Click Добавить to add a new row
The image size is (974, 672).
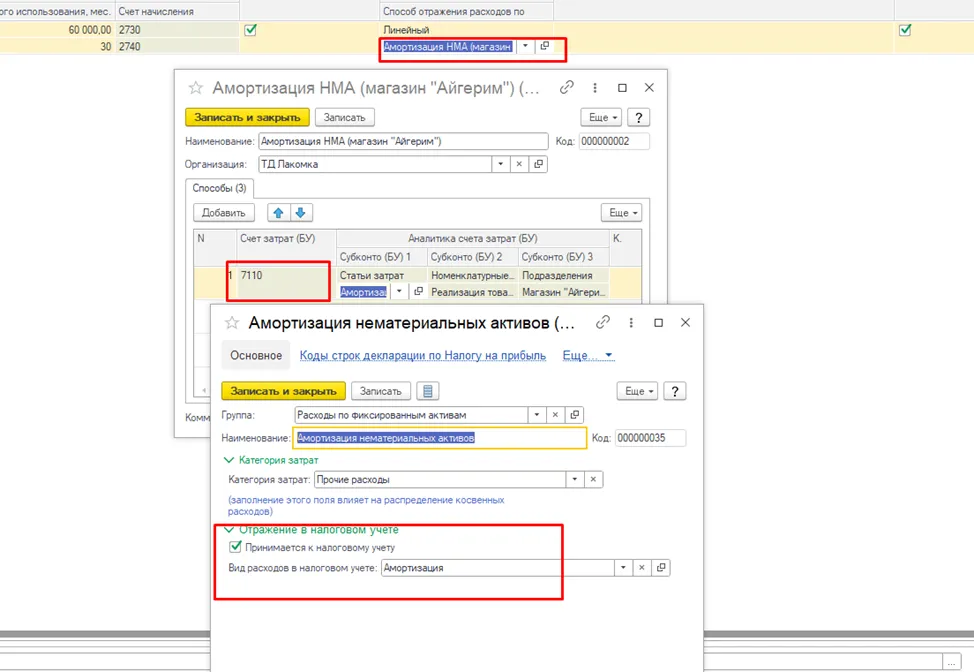tap(224, 213)
